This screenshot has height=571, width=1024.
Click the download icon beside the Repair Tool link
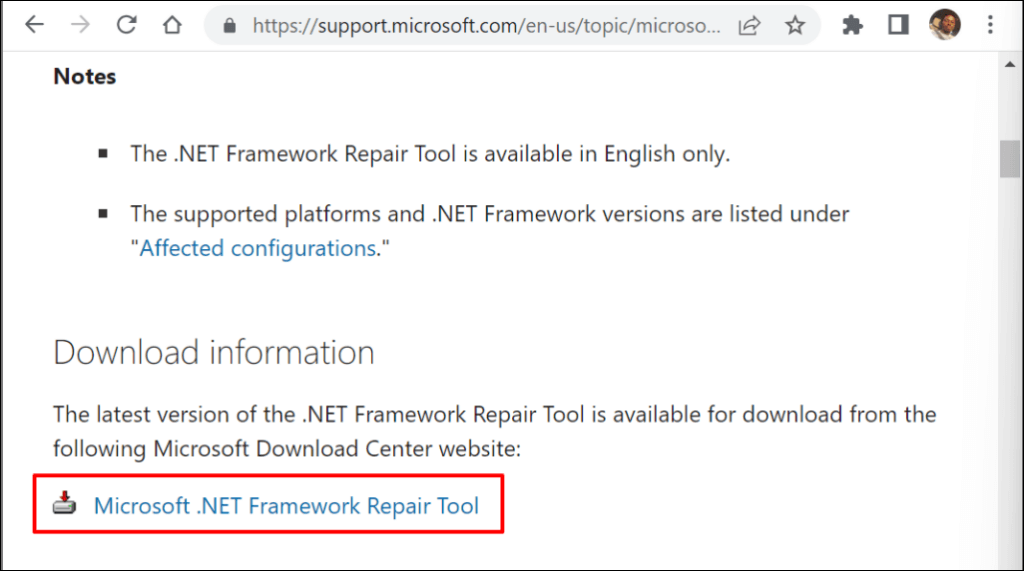click(x=65, y=504)
